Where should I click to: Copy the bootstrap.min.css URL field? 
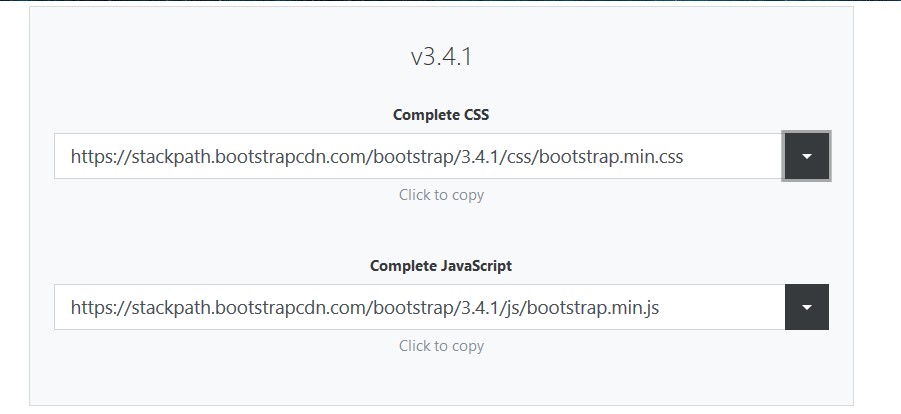click(418, 156)
